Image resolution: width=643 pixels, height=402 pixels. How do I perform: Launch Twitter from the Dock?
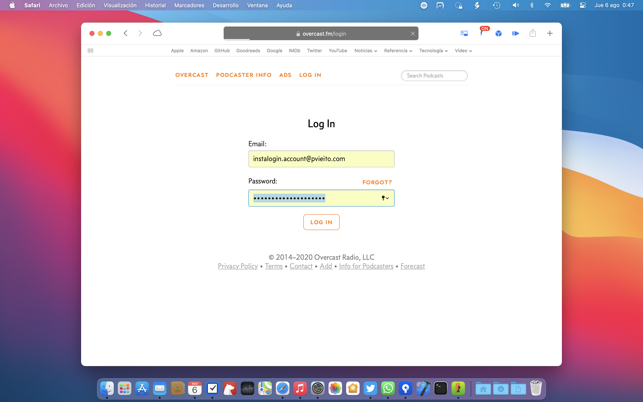[x=370, y=388]
